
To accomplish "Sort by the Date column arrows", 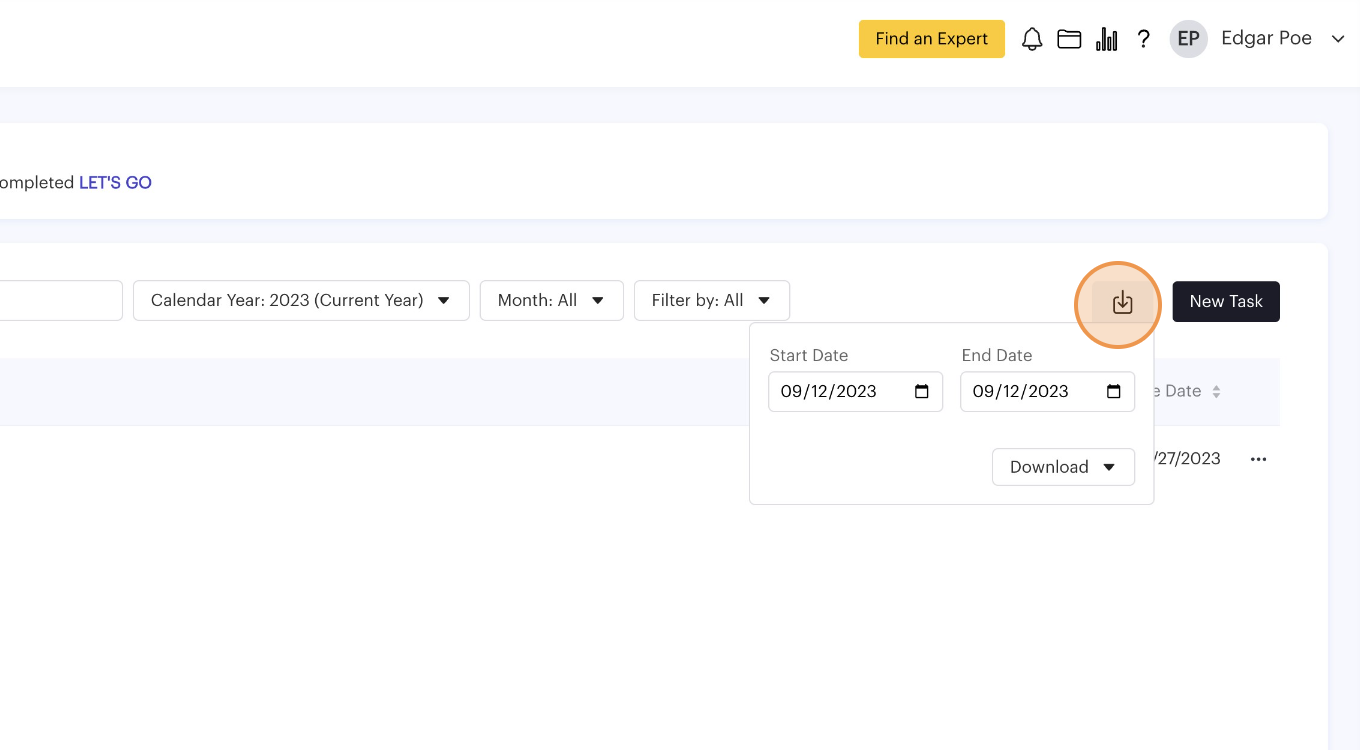I will [1216, 392].
